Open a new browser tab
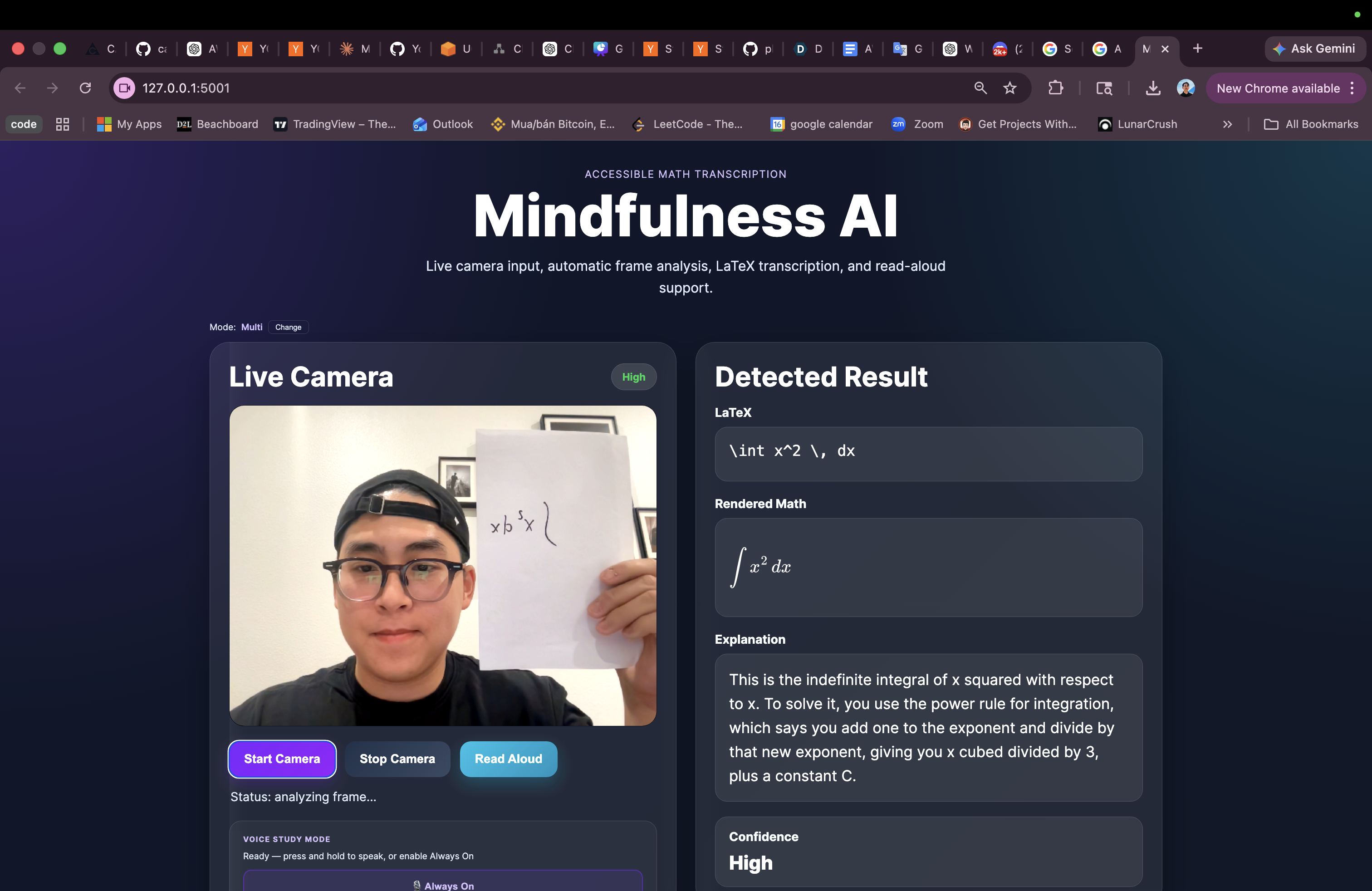1372x891 pixels. pos(1197,49)
